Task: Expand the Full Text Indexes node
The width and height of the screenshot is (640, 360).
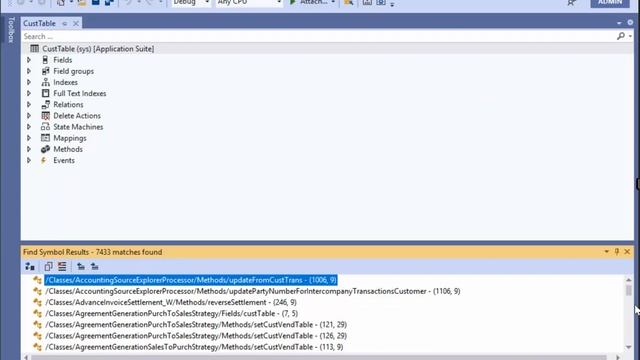Action: [29, 93]
